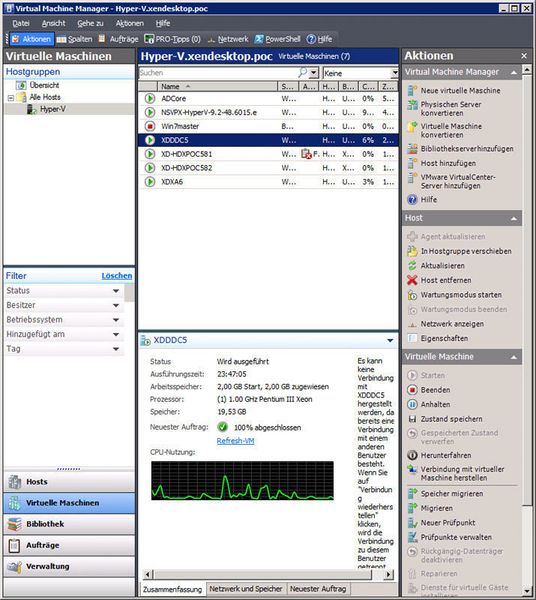Image resolution: width=536 pixels, height=600 pixels.
Task: Select Übersicht in the Hostgruppen tree
Action: (x=44, y=85)
